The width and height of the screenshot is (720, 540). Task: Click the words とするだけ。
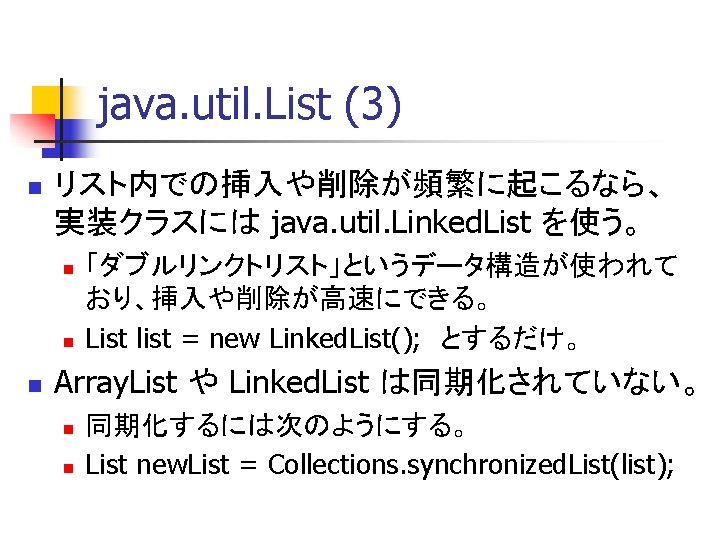pyautogui.click(x=510, y=339)
